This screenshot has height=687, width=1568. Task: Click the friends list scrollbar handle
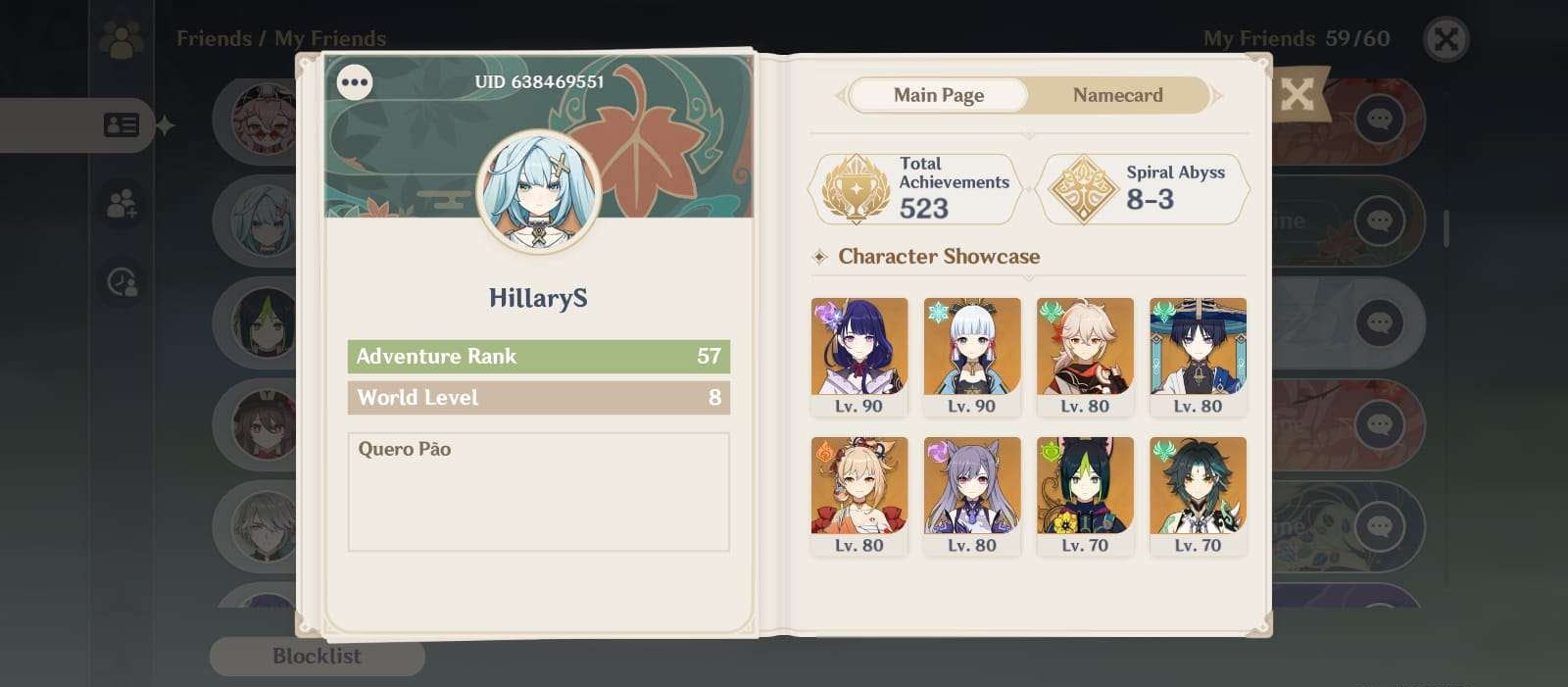(1446, 227)
